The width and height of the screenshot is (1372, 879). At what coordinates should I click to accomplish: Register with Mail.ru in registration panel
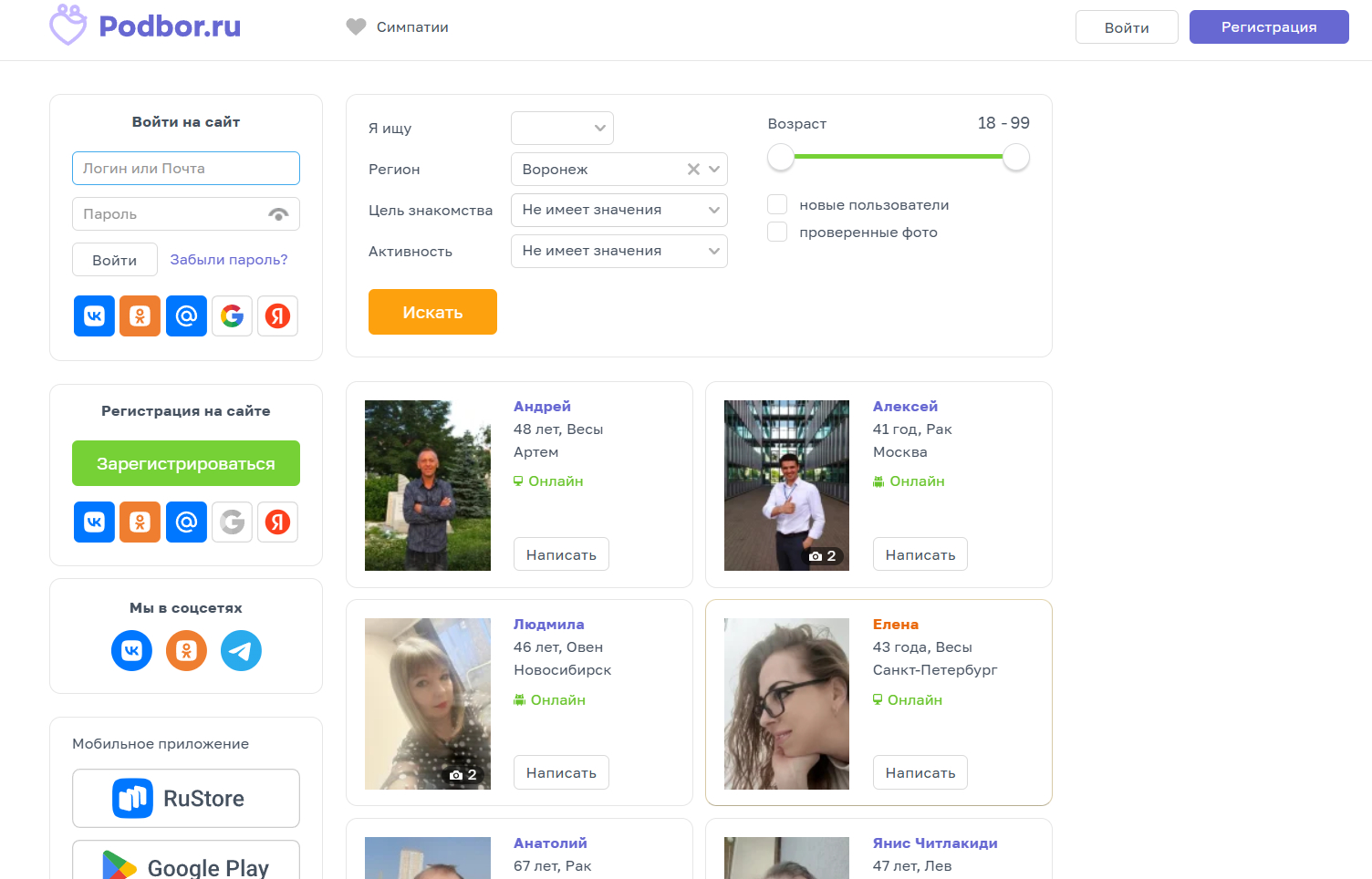(x=186, y=522)
